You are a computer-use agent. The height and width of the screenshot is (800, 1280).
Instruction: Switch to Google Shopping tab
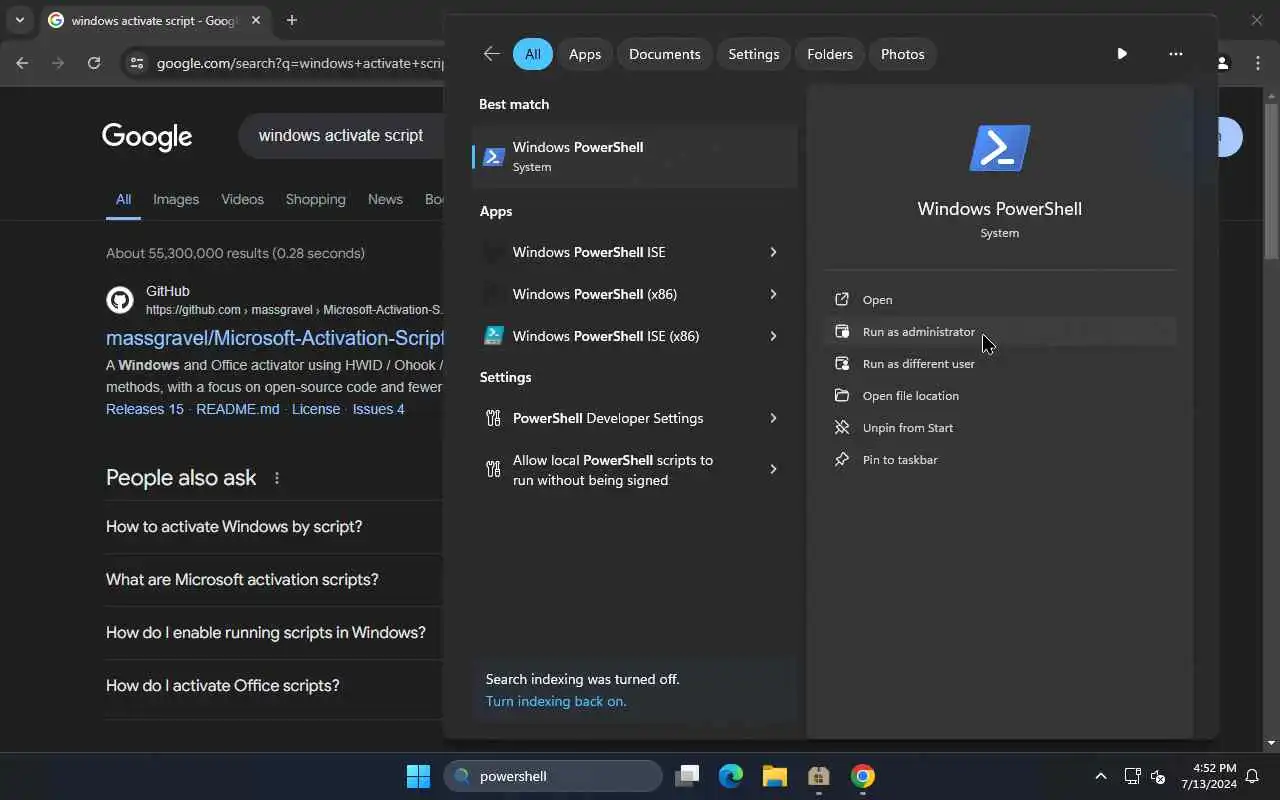click(315, 199)
